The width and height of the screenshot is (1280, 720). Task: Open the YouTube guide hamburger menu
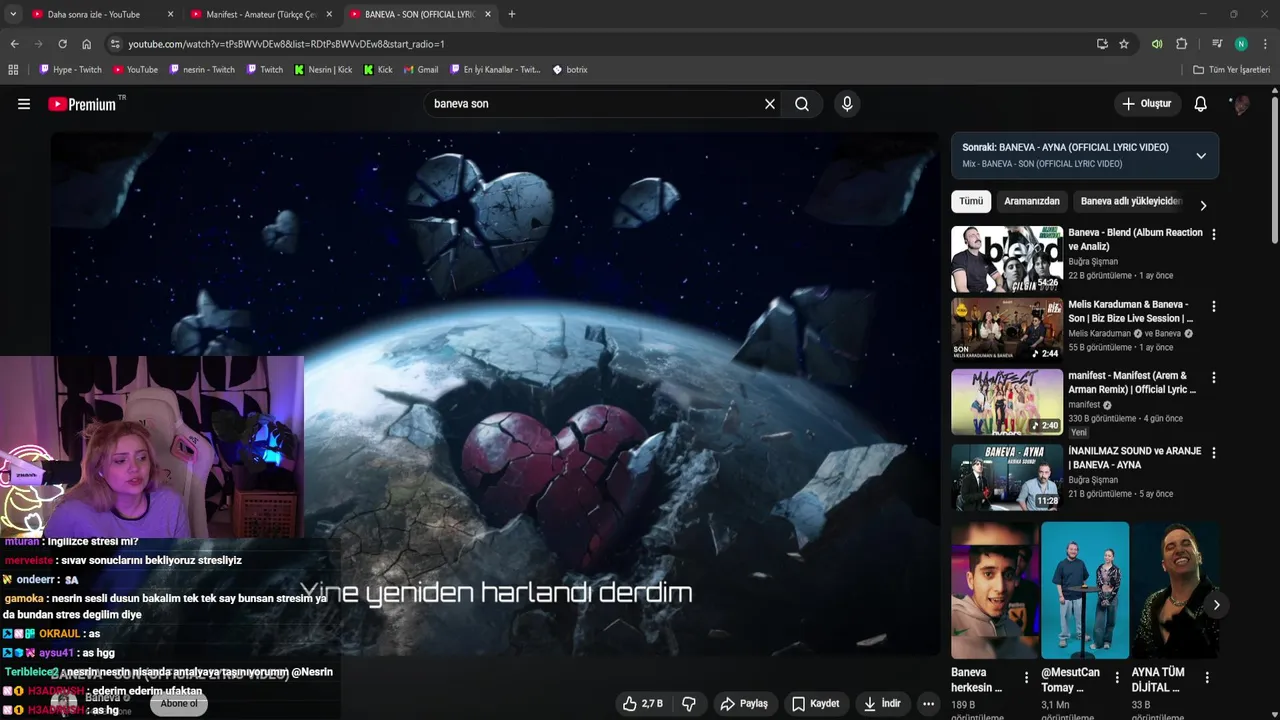click(24, 104)
